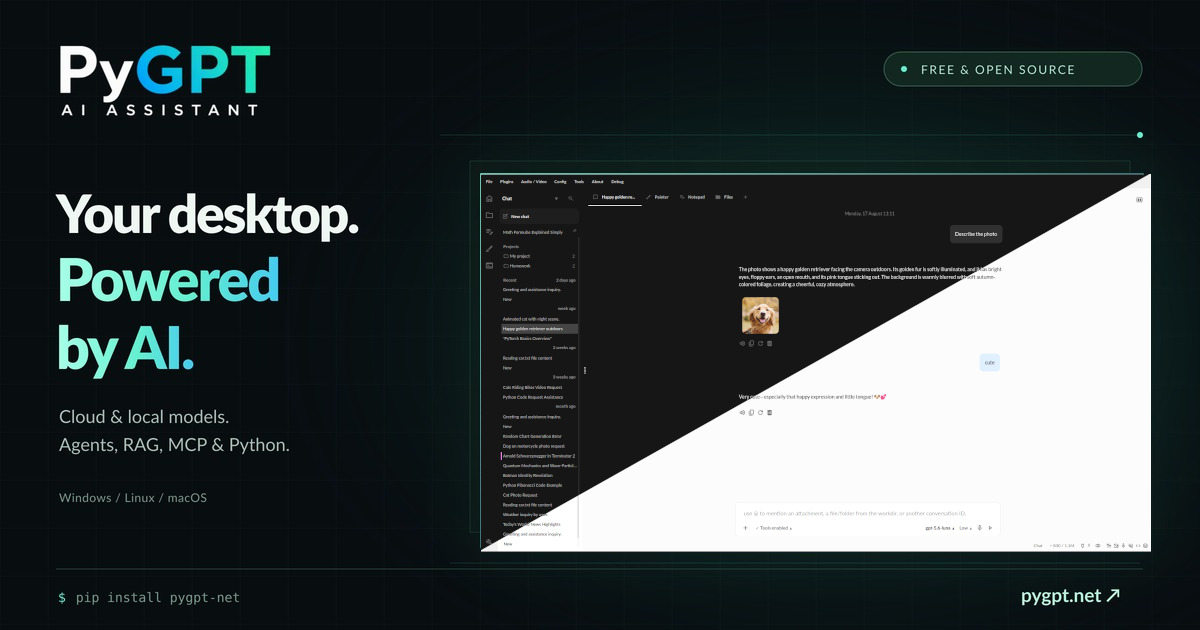The height and width of the screenshot is (630, 1200).
Task: Delete the 'Very cute' reply
Action: click(x=769, y=412)
